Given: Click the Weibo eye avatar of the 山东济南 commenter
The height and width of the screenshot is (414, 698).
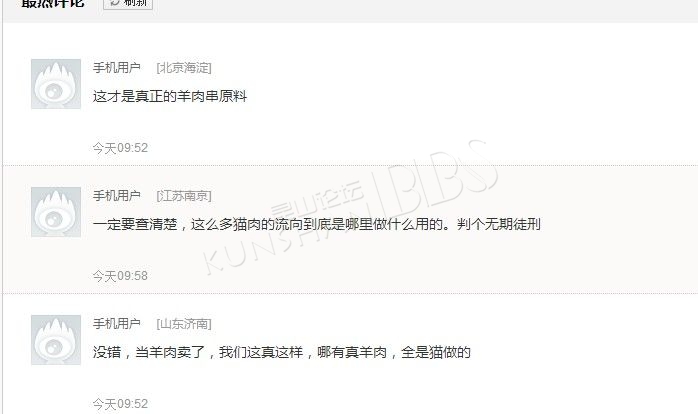Looking at the screenshot, I should point(56,340).
